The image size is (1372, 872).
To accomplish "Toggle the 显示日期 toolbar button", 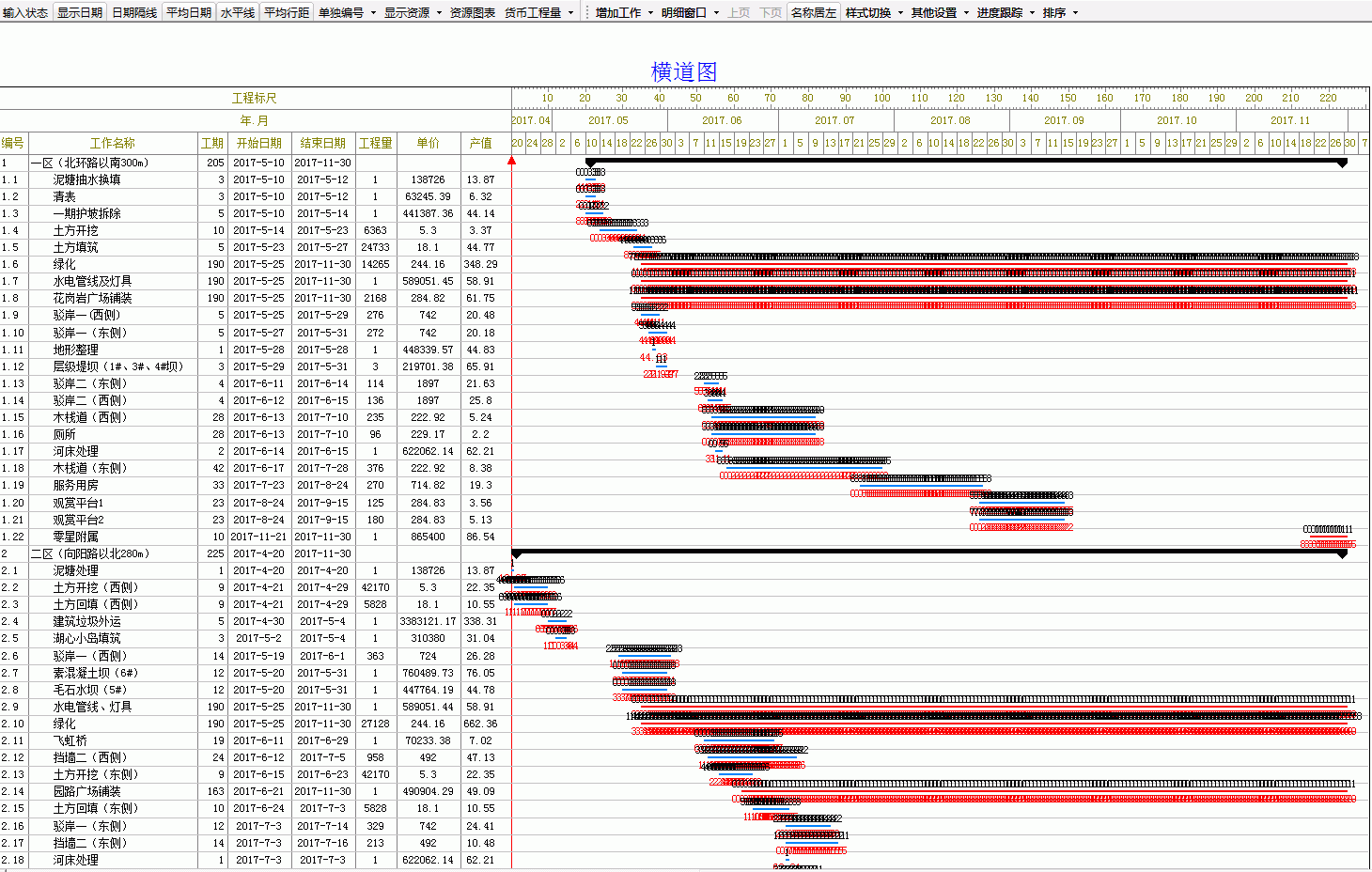I will coord(80,12).
